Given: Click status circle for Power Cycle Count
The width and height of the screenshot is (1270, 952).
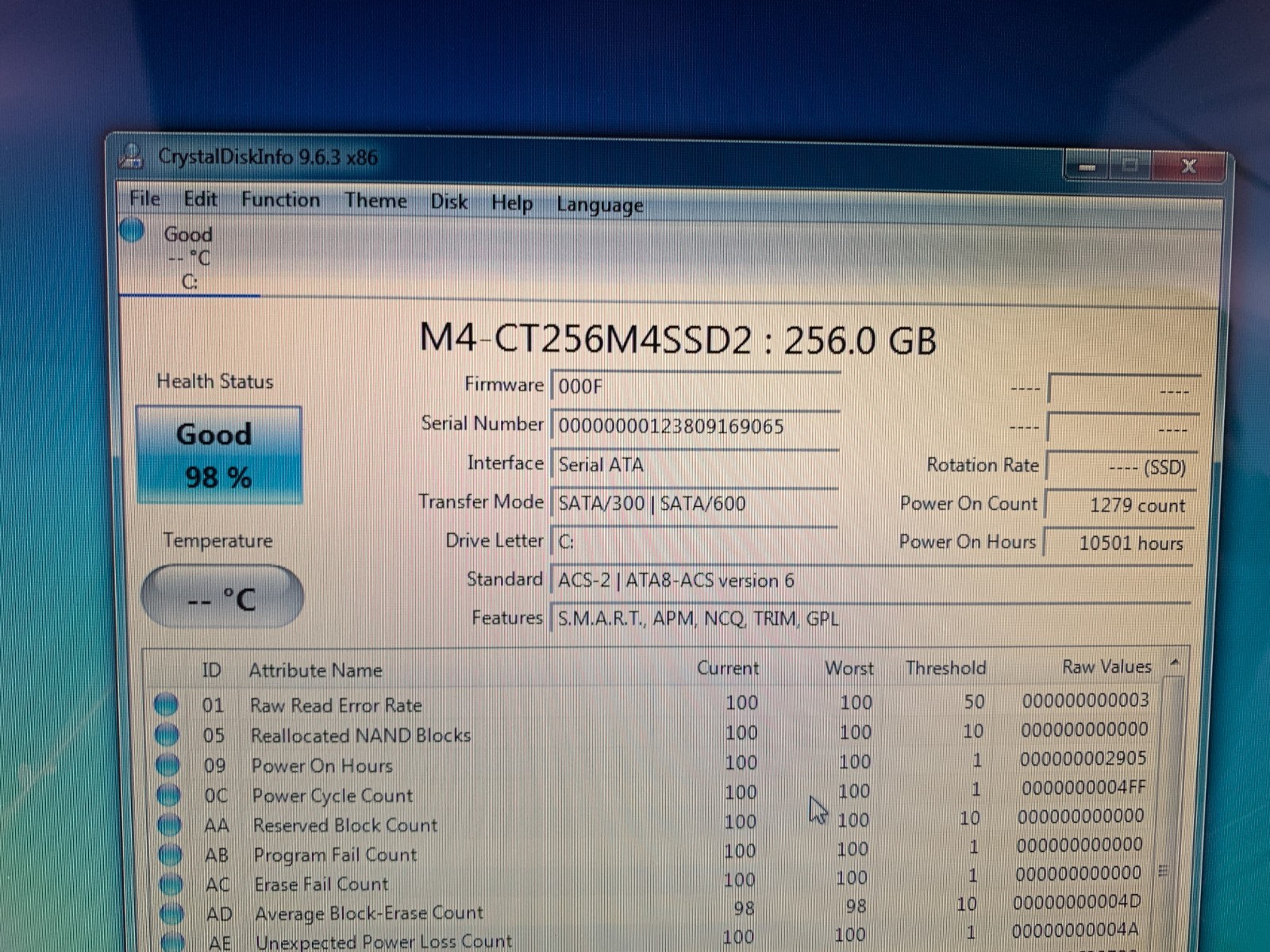Looking at the screenshot, I should pyautogui.click(x=168, y=794).
